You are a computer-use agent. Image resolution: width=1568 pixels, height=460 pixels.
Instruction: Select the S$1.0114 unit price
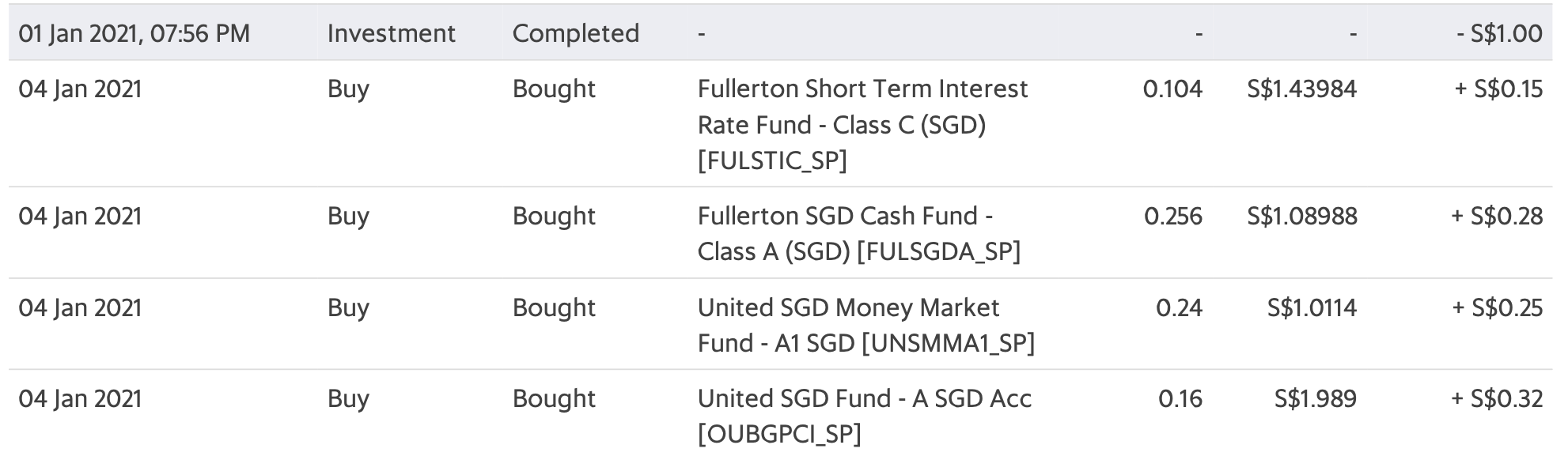pyautogui.click(x=1312, y=307)
